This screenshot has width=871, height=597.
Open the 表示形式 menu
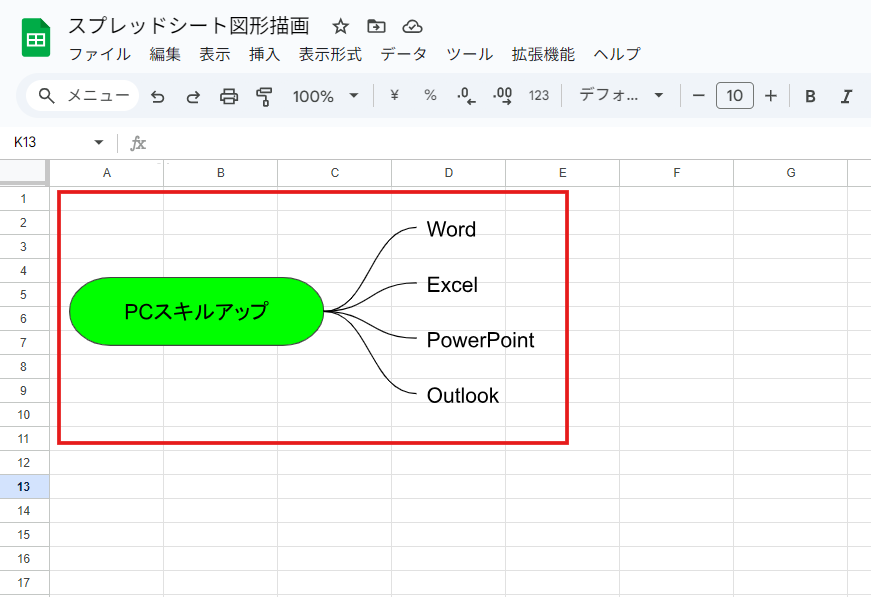(x=331, y=54)
